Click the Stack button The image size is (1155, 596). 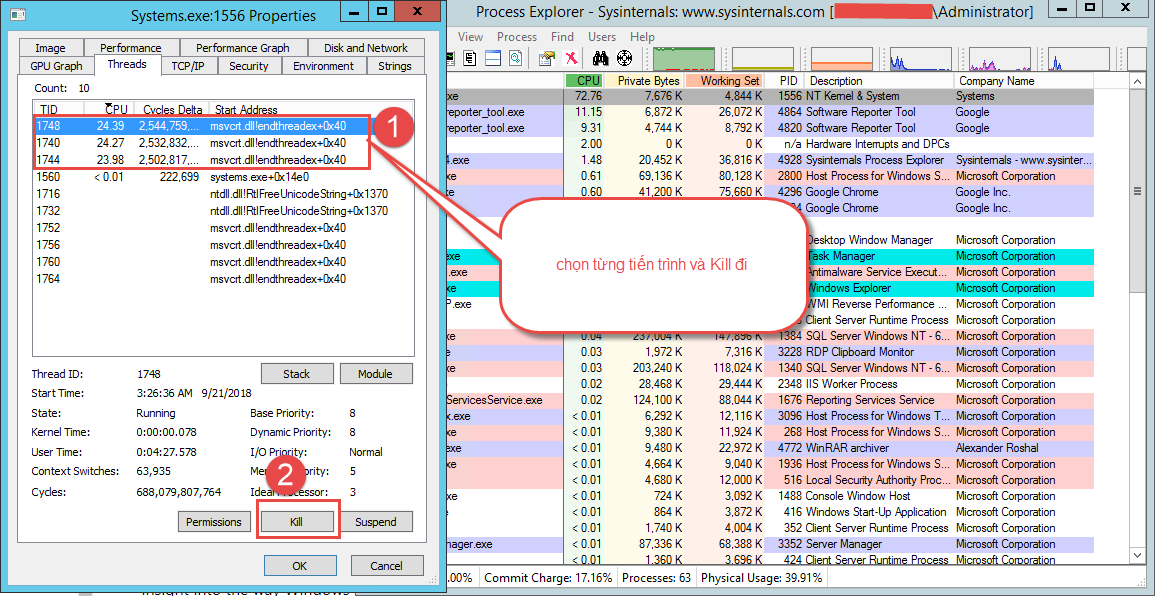(297, 374)
